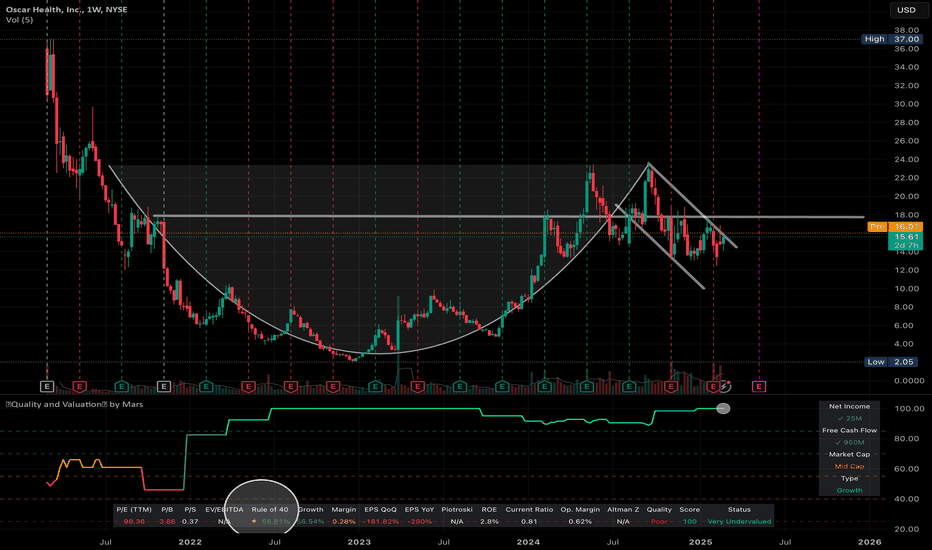Click the Mid Cap market cap value
Screen dimensions: 932x550
tap(849, 466)
